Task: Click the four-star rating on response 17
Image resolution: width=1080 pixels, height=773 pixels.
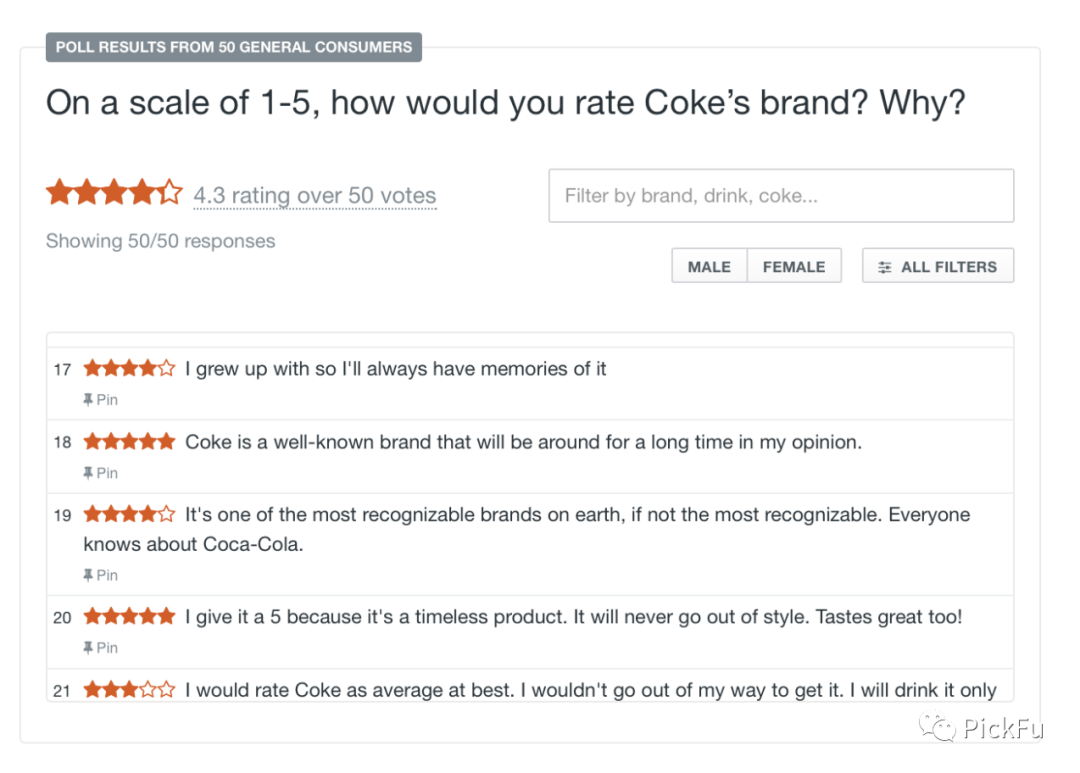Action: coord(129,369)
